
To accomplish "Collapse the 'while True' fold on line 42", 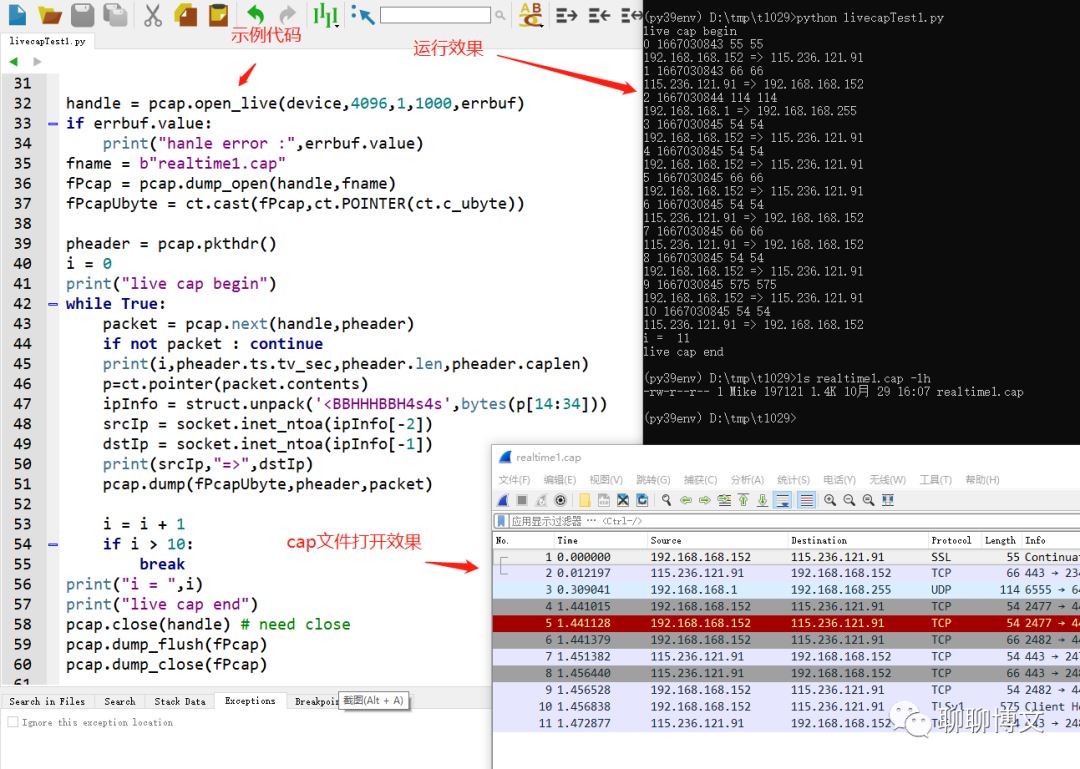I will click(x=53, y=304).
